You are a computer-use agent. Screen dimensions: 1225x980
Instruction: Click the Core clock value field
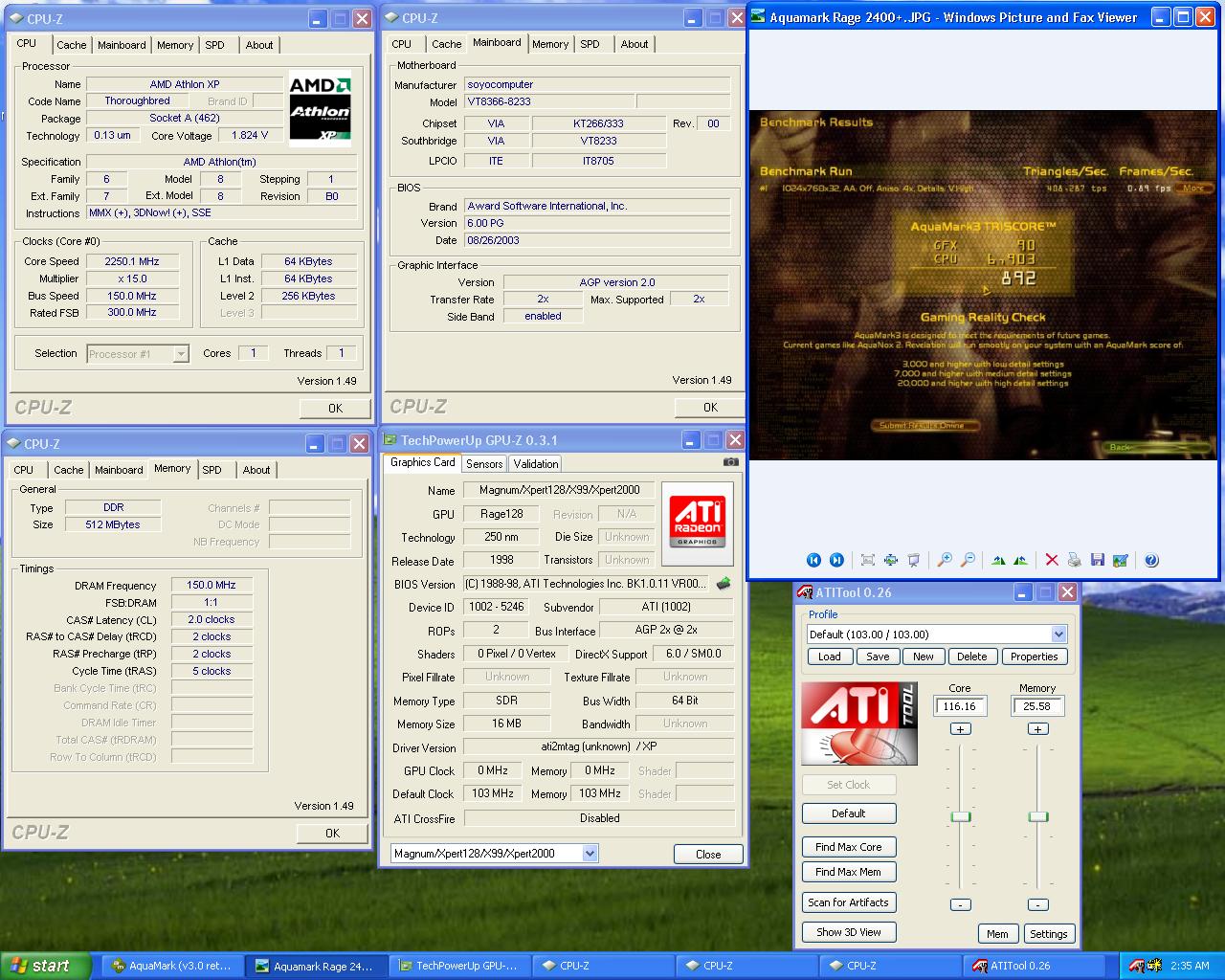coord(960,706)
